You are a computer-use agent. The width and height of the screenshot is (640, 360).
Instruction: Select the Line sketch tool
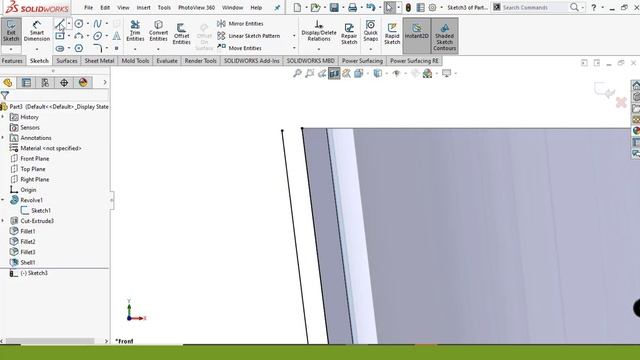click(60, 24)
